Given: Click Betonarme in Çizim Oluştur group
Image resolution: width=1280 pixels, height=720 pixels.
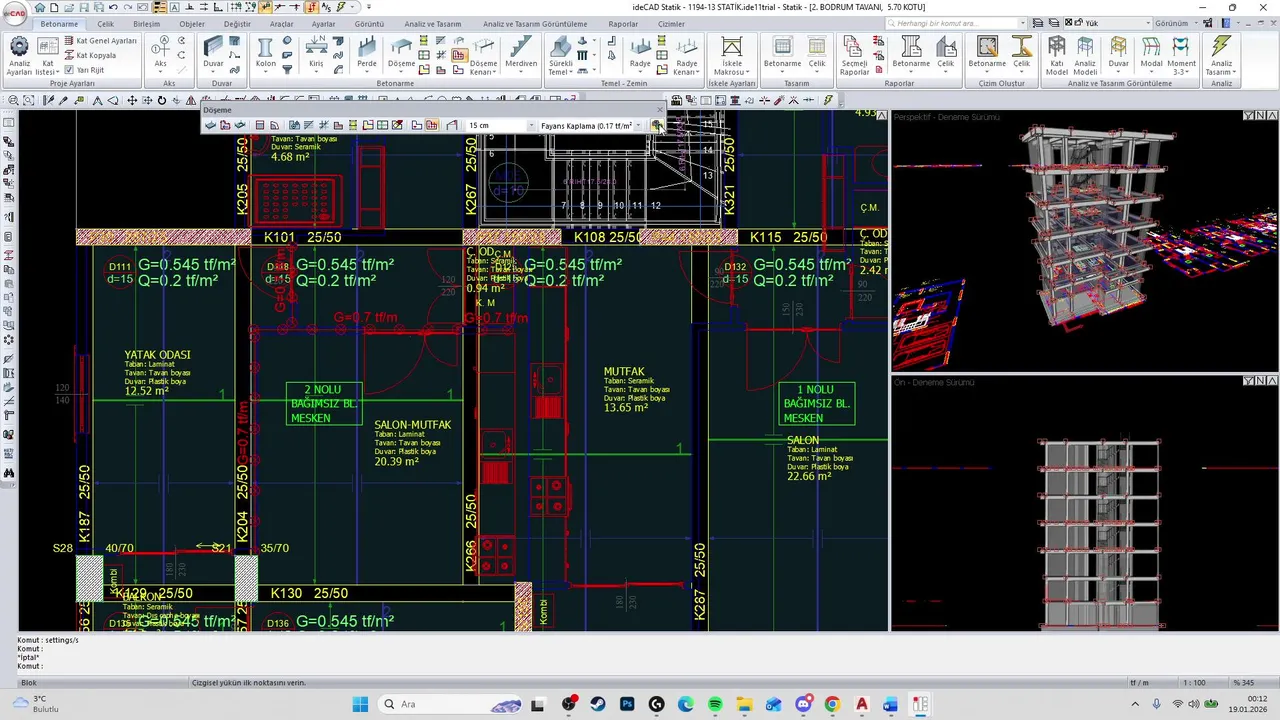Looking at the screenshot, I should pyautogui.click(x=987, y=55).
